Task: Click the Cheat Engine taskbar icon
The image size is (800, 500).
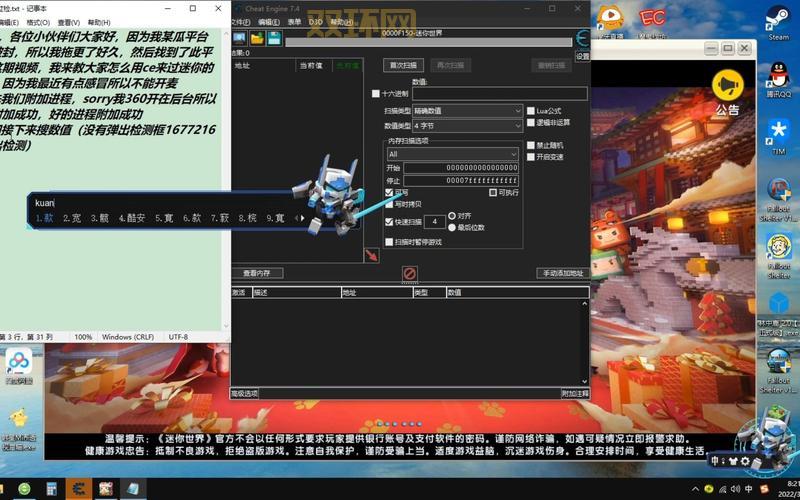Action: click(79, 489)
